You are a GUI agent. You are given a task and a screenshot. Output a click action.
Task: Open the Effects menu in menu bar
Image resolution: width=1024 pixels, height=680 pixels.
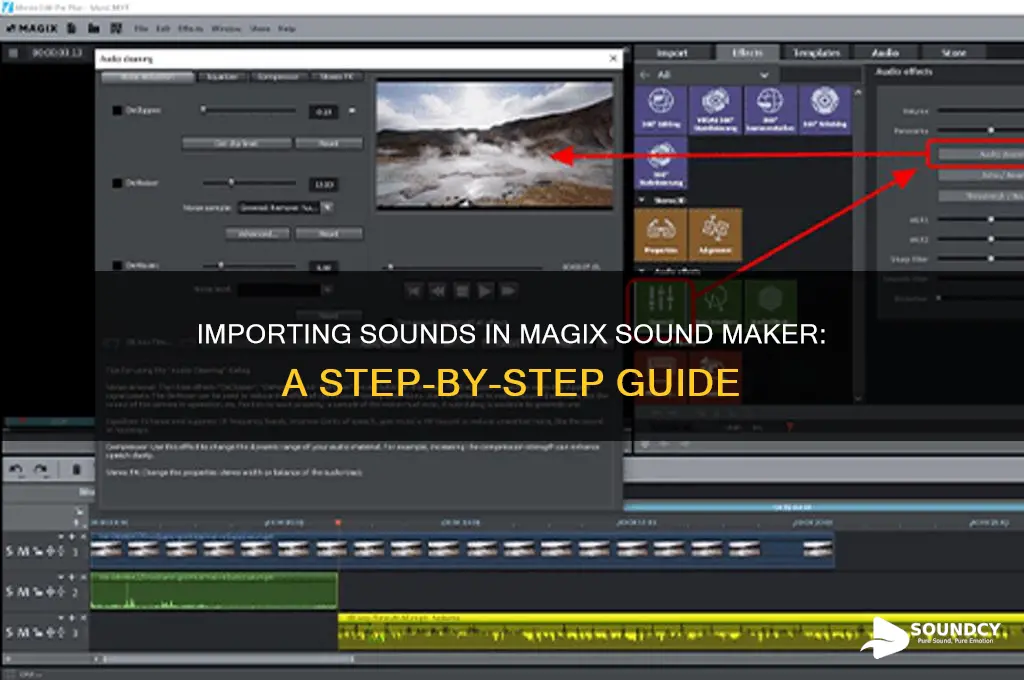click(190, 29)
